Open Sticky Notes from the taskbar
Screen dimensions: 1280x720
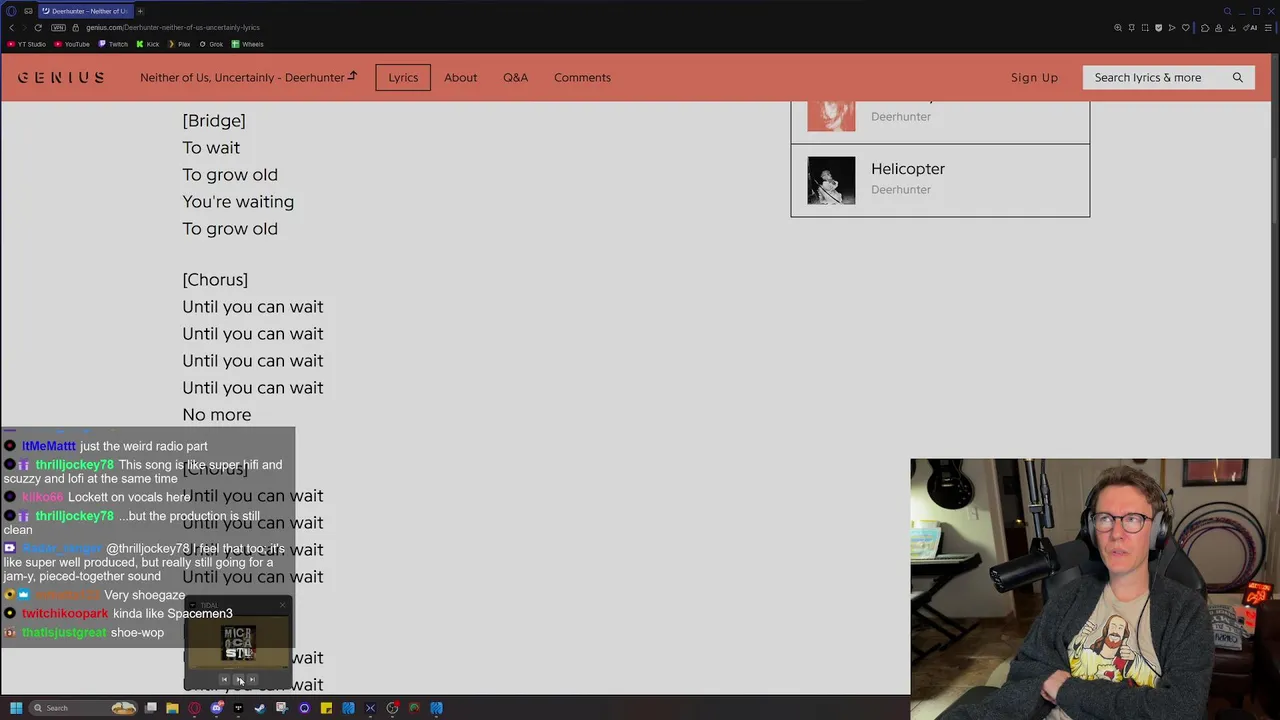(326, 708)
